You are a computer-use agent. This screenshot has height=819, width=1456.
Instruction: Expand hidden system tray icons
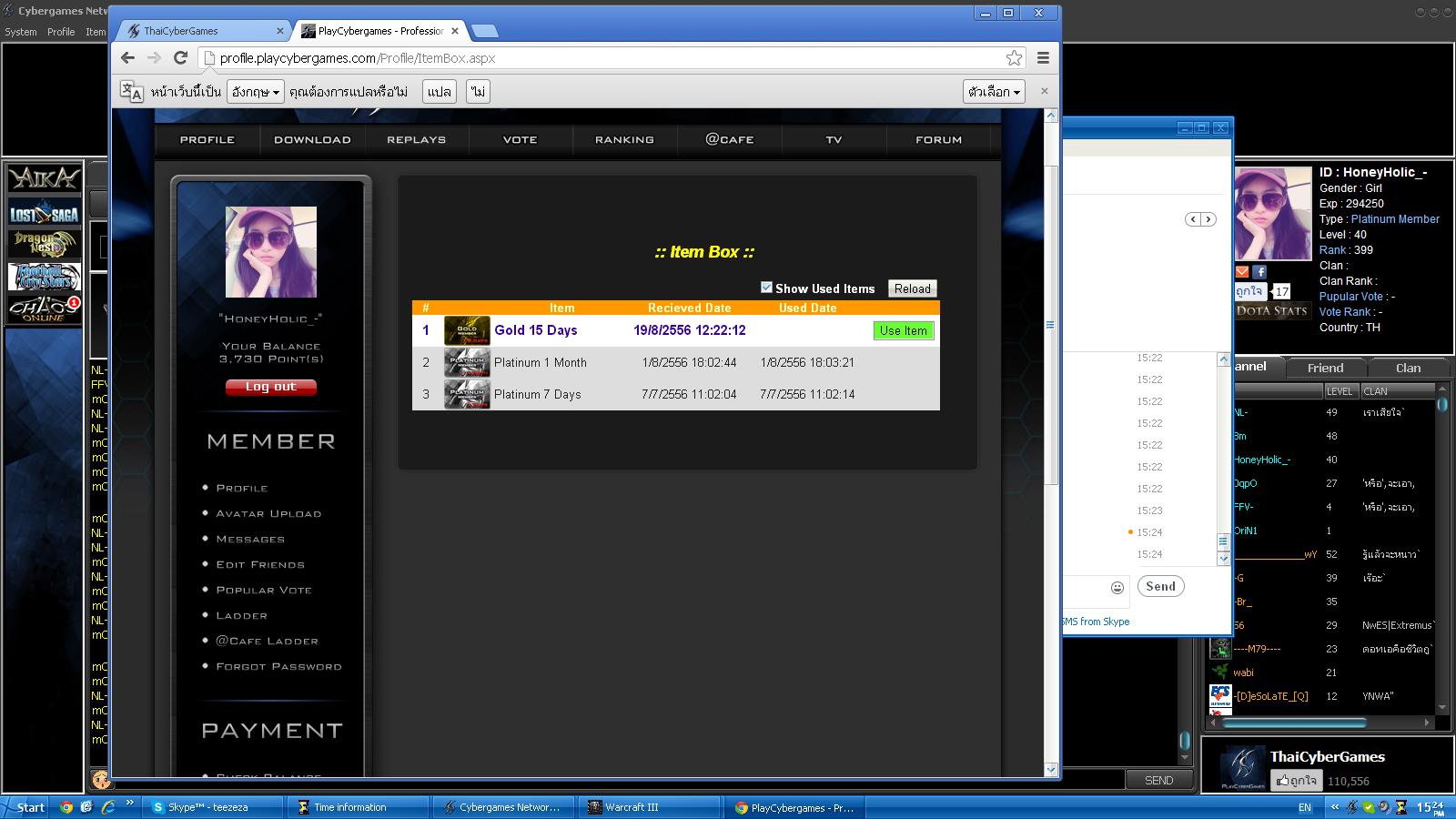(1335, 807)
